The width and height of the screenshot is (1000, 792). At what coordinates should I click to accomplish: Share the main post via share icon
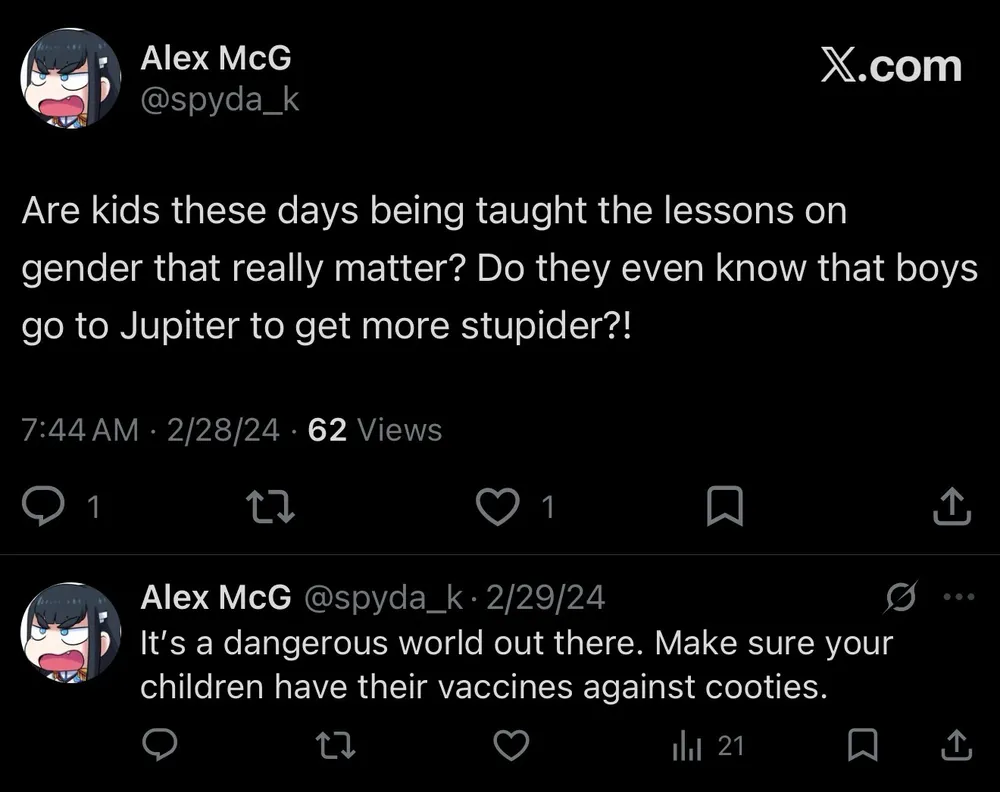tap(951, 508)
